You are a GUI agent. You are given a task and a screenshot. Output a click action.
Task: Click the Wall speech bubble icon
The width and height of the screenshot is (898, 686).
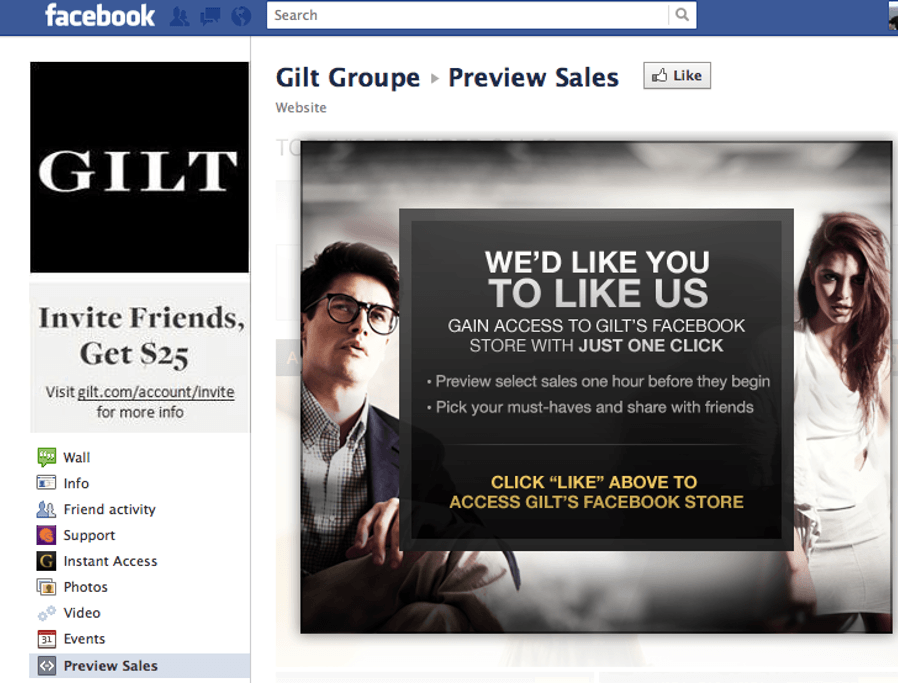(x=46, y=457)
